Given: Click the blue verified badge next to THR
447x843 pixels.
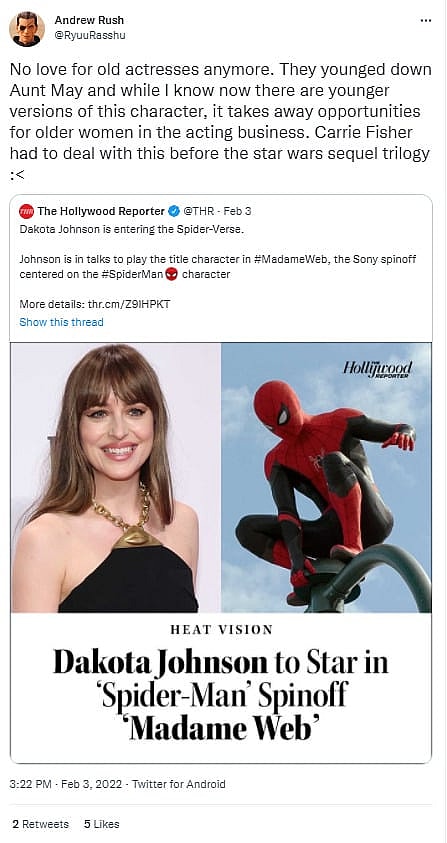Looking at the screenshot, I should pos(174,211).
